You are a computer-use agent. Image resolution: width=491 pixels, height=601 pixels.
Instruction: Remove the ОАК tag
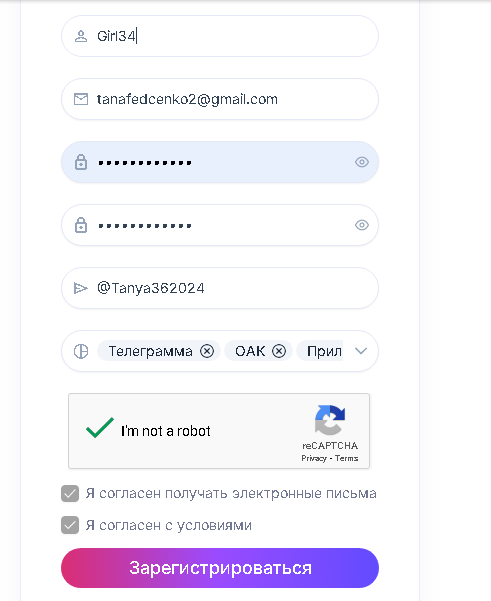coord(279,351)
